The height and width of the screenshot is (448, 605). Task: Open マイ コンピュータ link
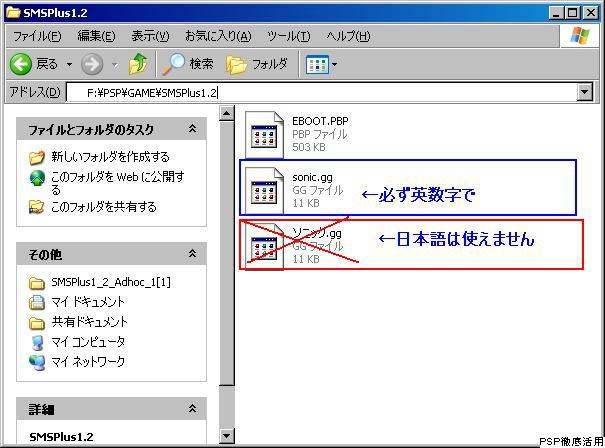pos(88,341)
